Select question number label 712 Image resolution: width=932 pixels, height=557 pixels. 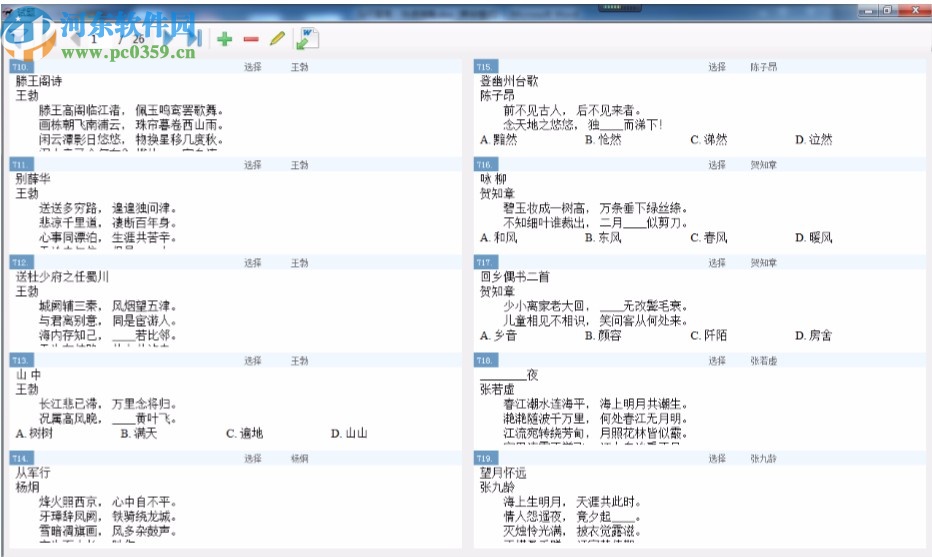point(21,262)
